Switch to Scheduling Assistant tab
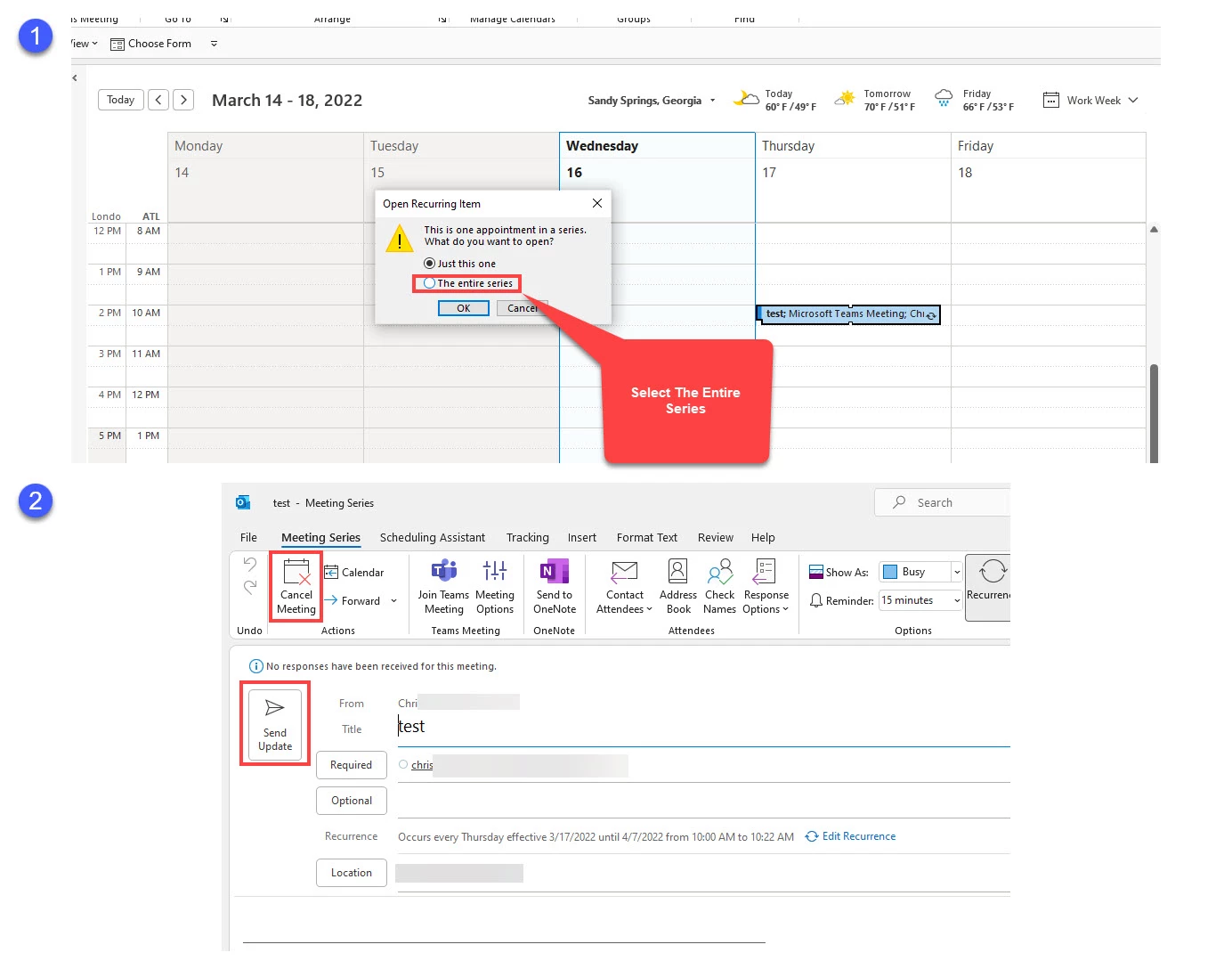 (x=432, y=537)
